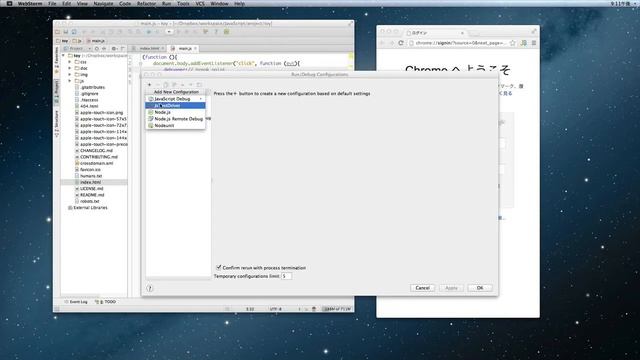Click the Temporary configurations limit field

pyautogui.click(x=287, y=276)
